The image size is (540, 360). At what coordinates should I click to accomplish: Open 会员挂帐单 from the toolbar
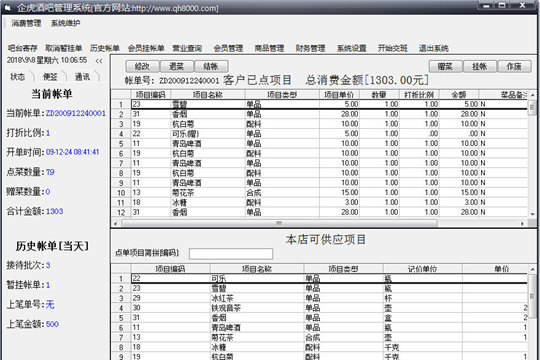[x=146, y=48]
